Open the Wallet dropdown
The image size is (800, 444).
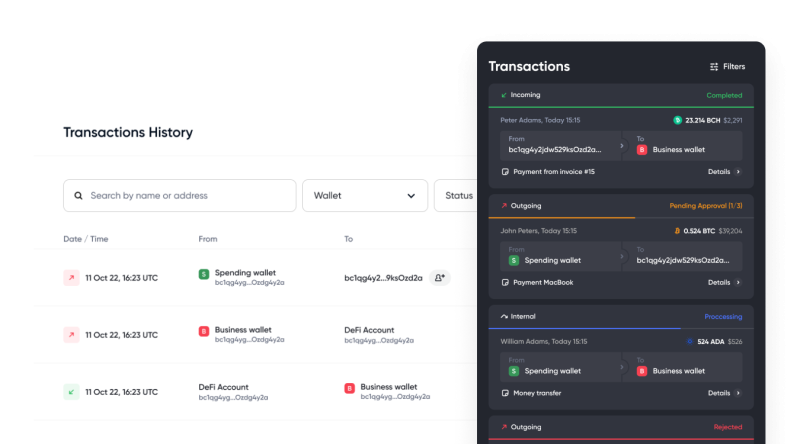pyautogui.click(x=365, y=195)
